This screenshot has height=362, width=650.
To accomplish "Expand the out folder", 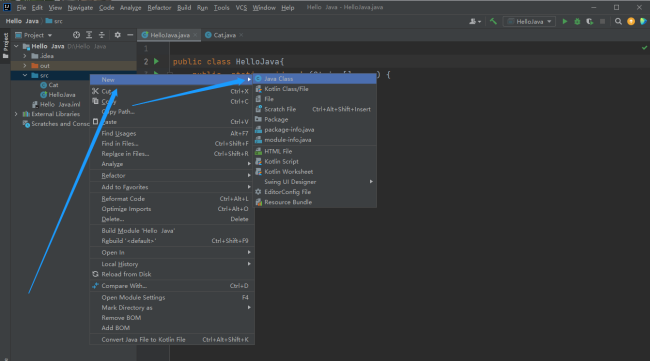I will pos(25,66).
